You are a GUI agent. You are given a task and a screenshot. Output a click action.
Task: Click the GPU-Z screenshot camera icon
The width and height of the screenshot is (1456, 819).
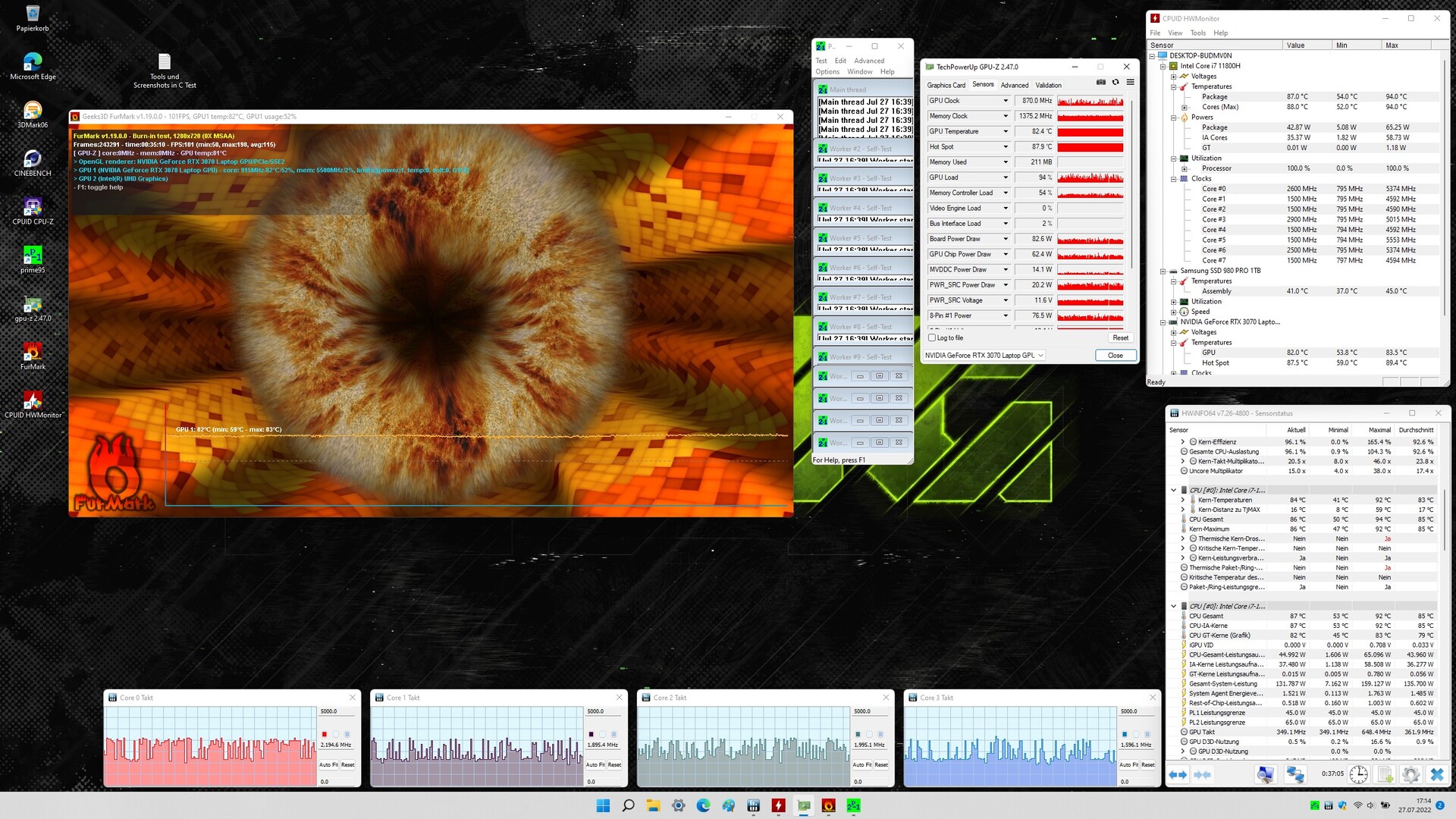[x=1101, y=83]
